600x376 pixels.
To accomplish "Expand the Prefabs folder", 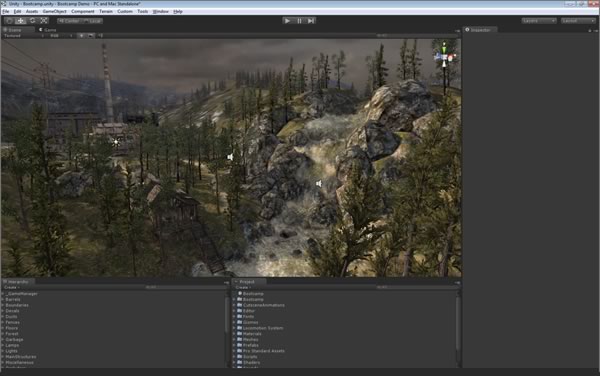I will tap(234, 345).
